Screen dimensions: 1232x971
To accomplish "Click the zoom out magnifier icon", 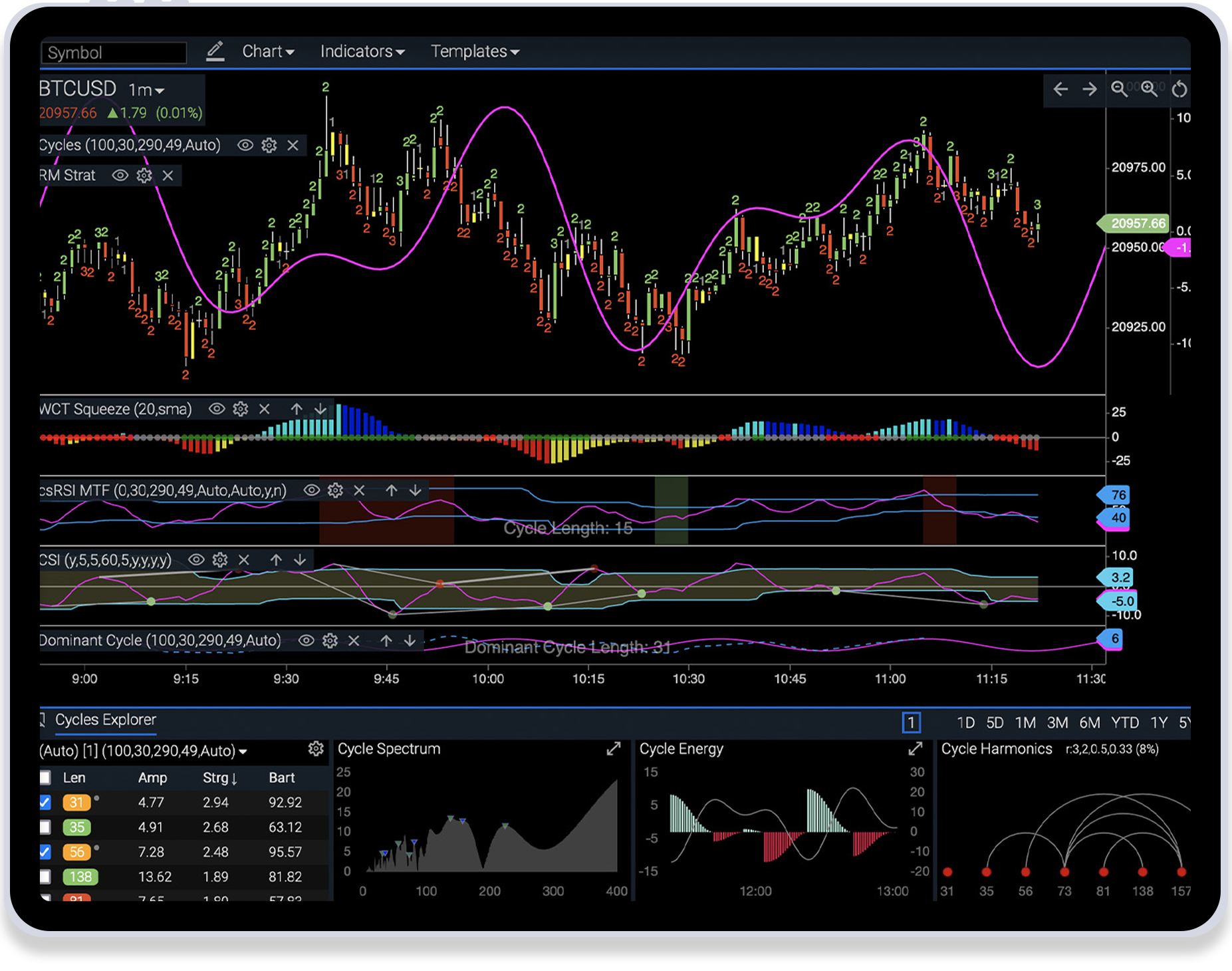I will (x=1119, y=89).
